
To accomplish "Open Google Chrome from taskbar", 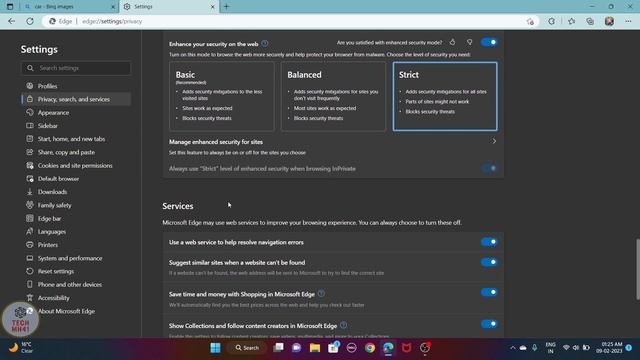I will (x=370, y=348).
